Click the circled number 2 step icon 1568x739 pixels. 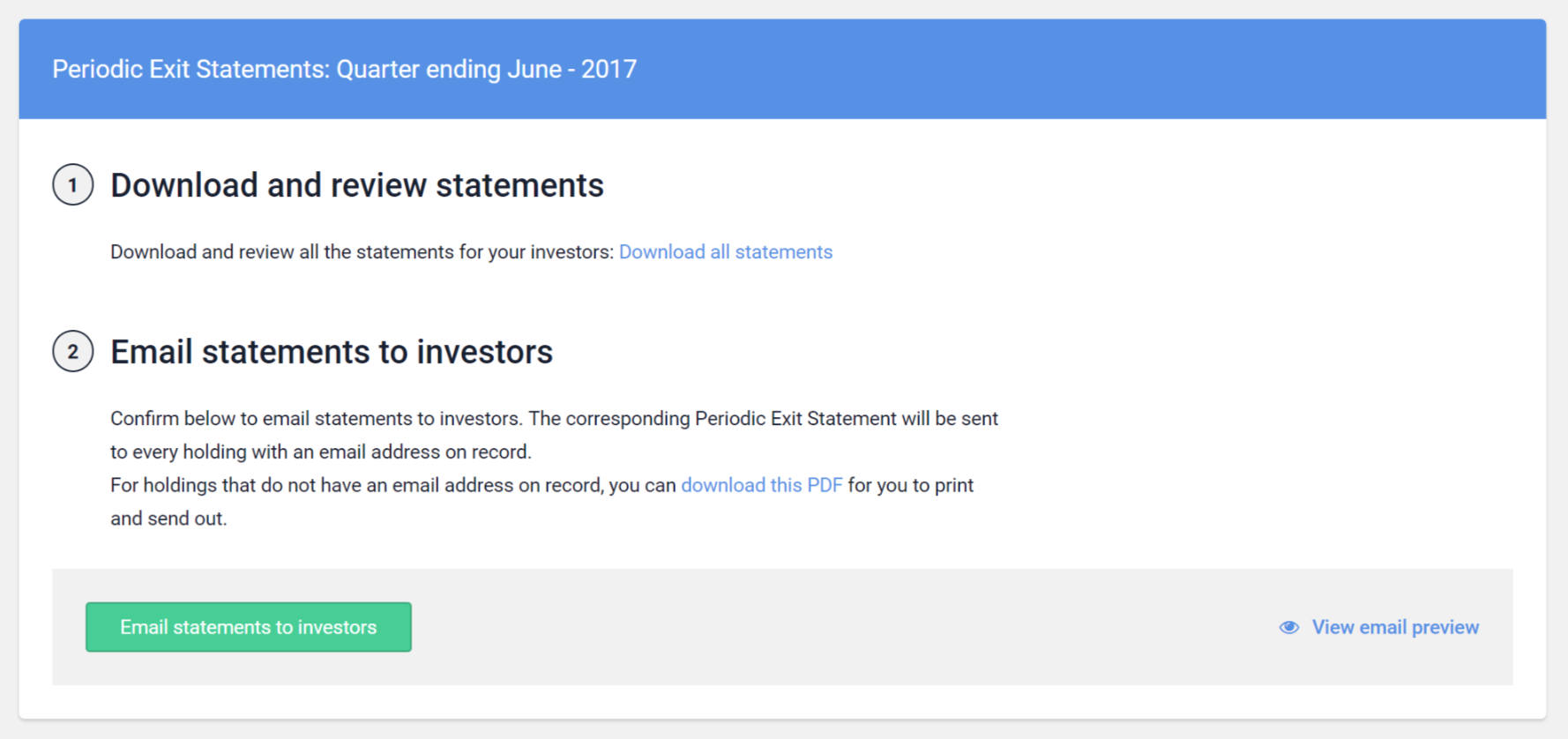tap(72, 352)
